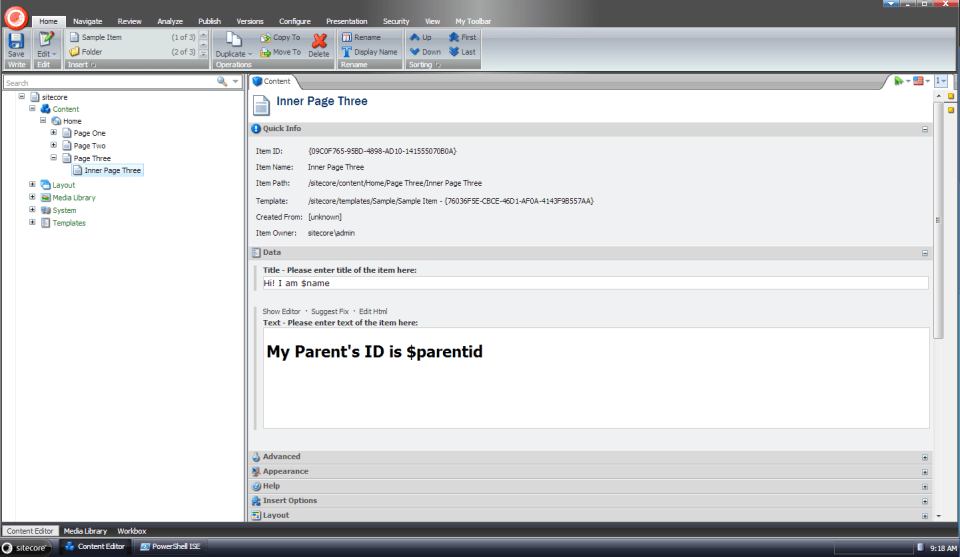
Task: Expand the Appearance section
Action: 925,472
